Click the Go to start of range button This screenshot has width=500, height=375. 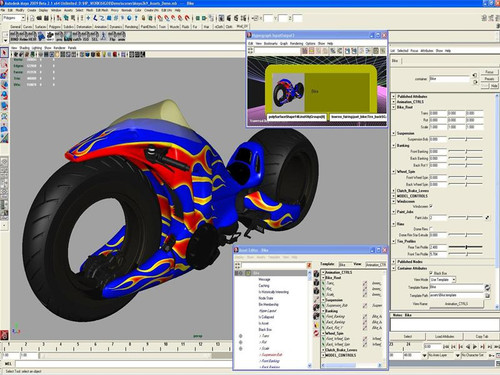pyautogui.click(x=446, y=347)
